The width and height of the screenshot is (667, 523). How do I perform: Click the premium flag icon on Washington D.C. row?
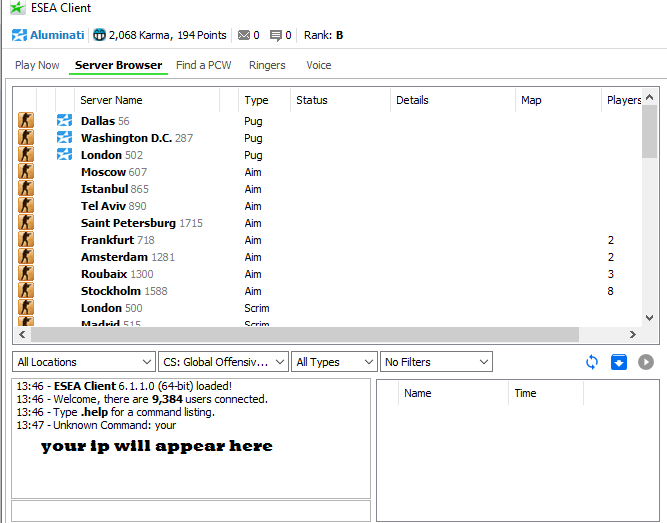click(x=64, y=137)
